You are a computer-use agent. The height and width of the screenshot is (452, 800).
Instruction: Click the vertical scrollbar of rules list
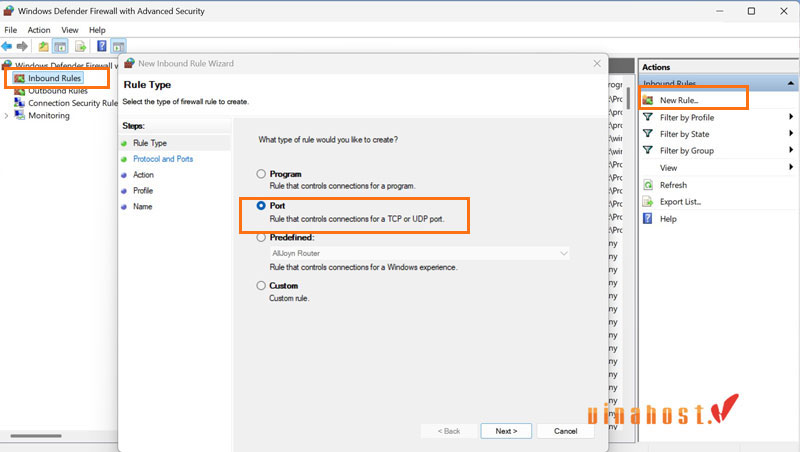coord(628,97)
